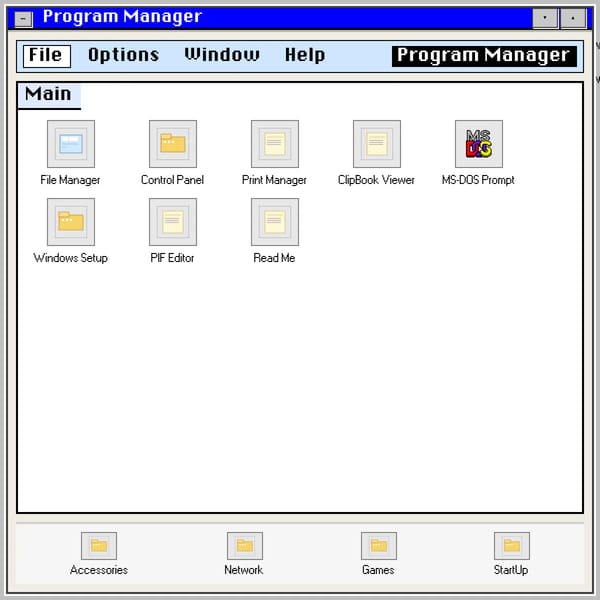Click the MS-DOS Prompt text label
Screen dimensions: 600x600
478,180
